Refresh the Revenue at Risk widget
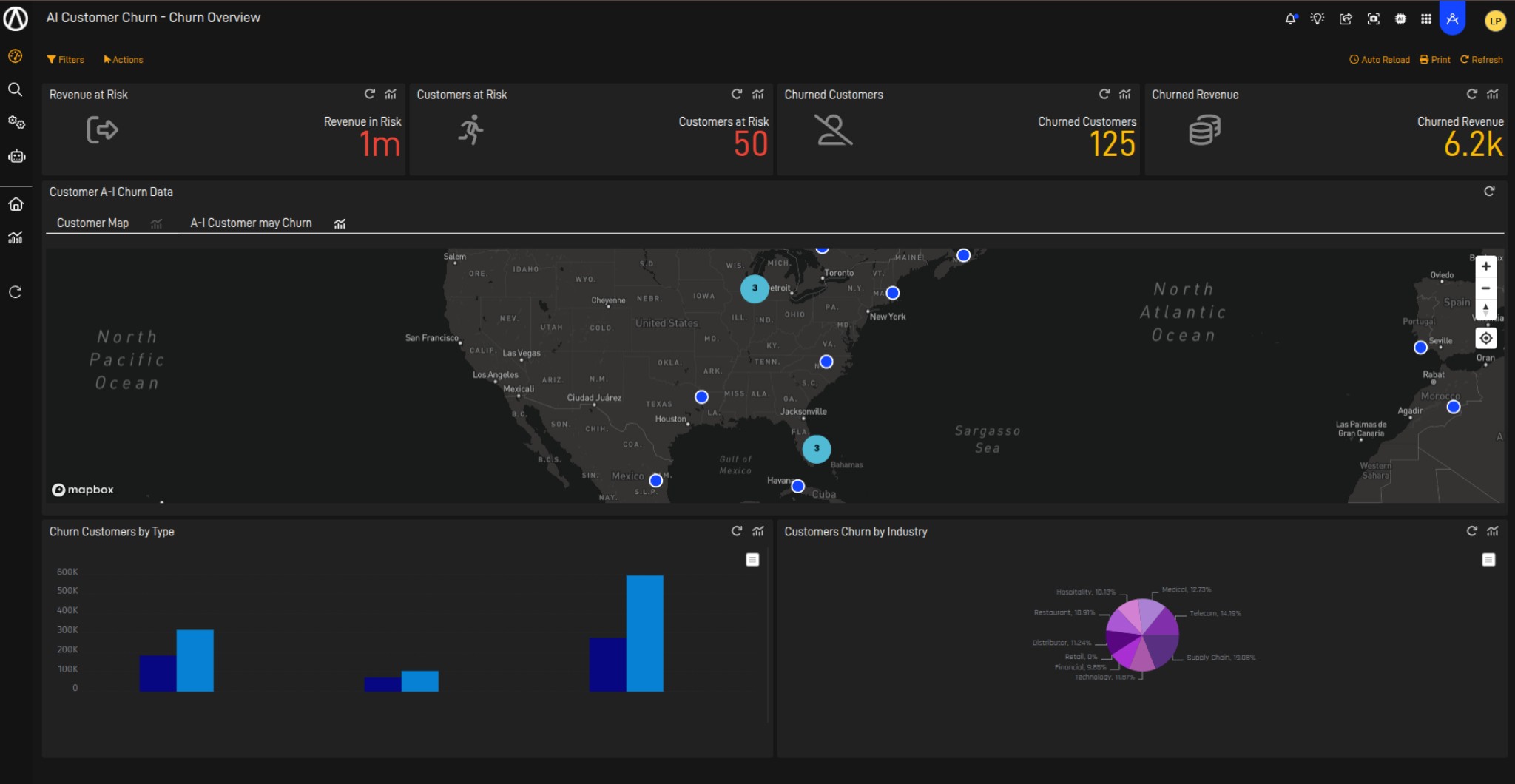The height and width of the screenshot is (784, 1515). point(369,94)
